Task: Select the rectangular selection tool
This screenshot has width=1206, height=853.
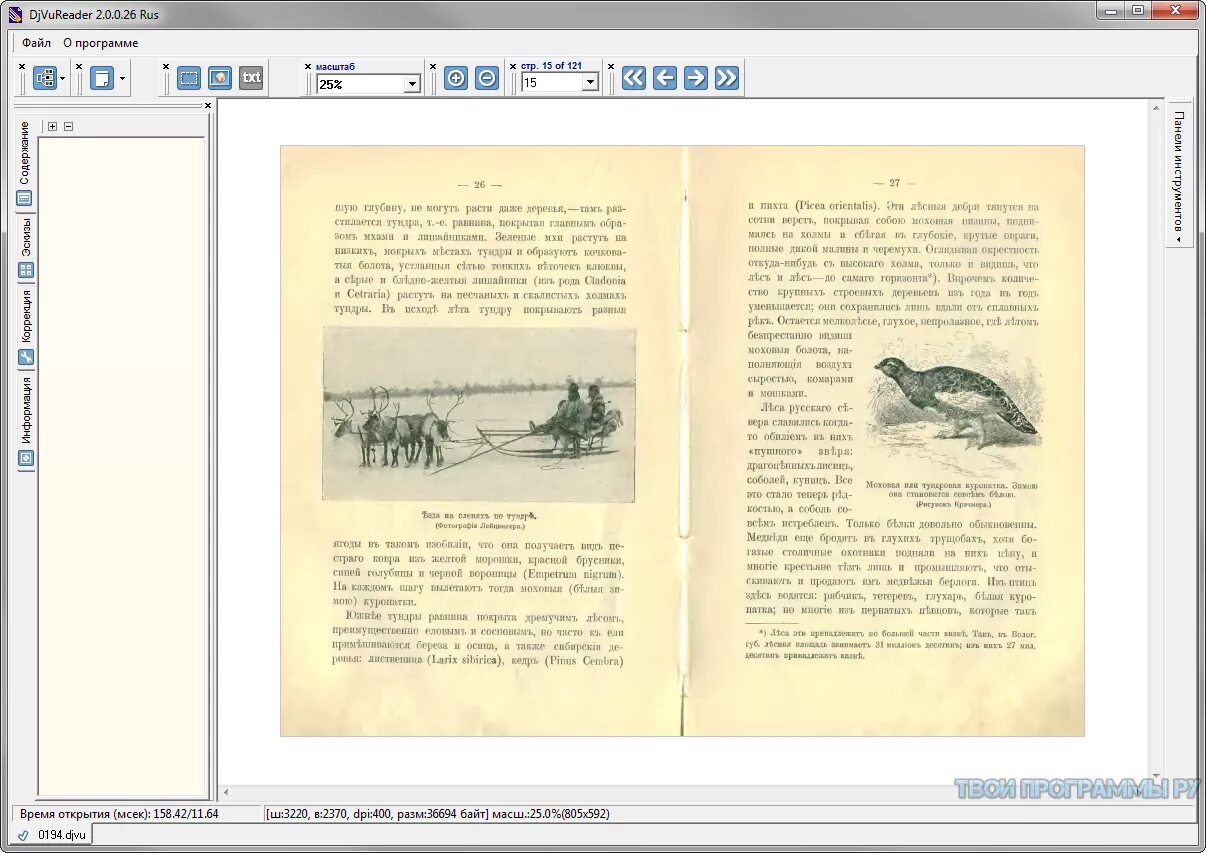Action: (x=189, y=78)
